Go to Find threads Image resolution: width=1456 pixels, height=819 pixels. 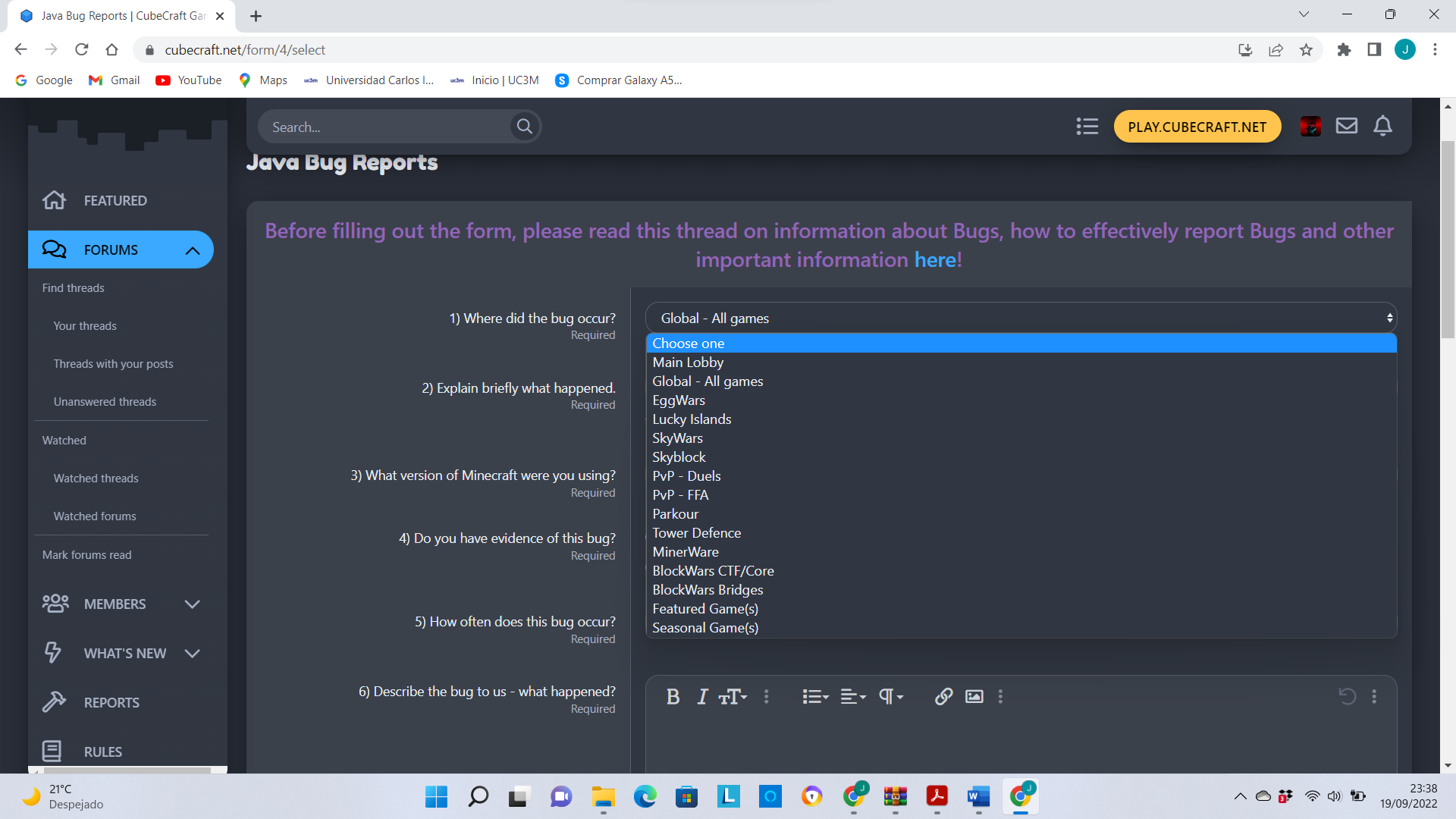[x=74, y=288]
